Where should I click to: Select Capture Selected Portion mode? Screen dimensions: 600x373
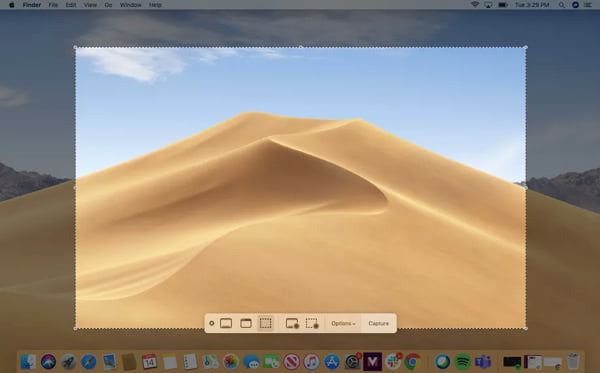coord(266,323)
